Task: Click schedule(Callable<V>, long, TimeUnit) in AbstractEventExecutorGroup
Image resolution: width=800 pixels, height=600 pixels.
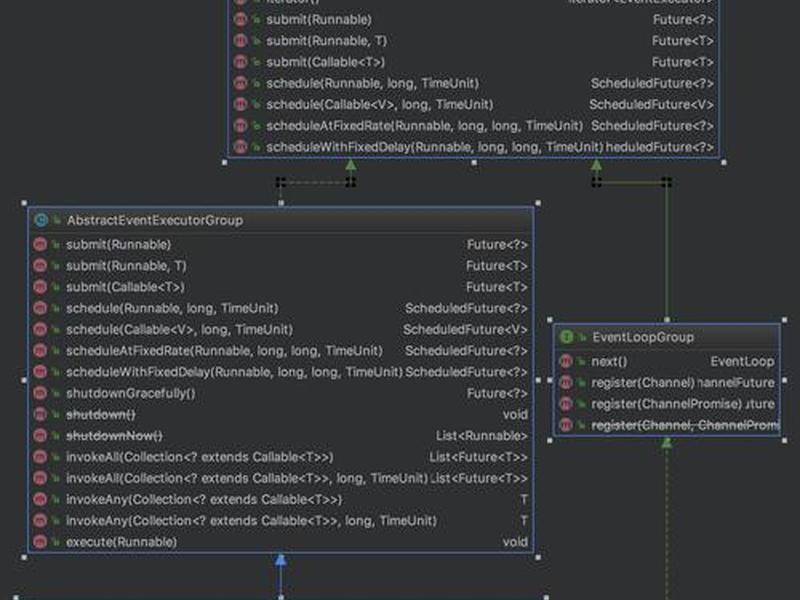Action: pos(180,330)
